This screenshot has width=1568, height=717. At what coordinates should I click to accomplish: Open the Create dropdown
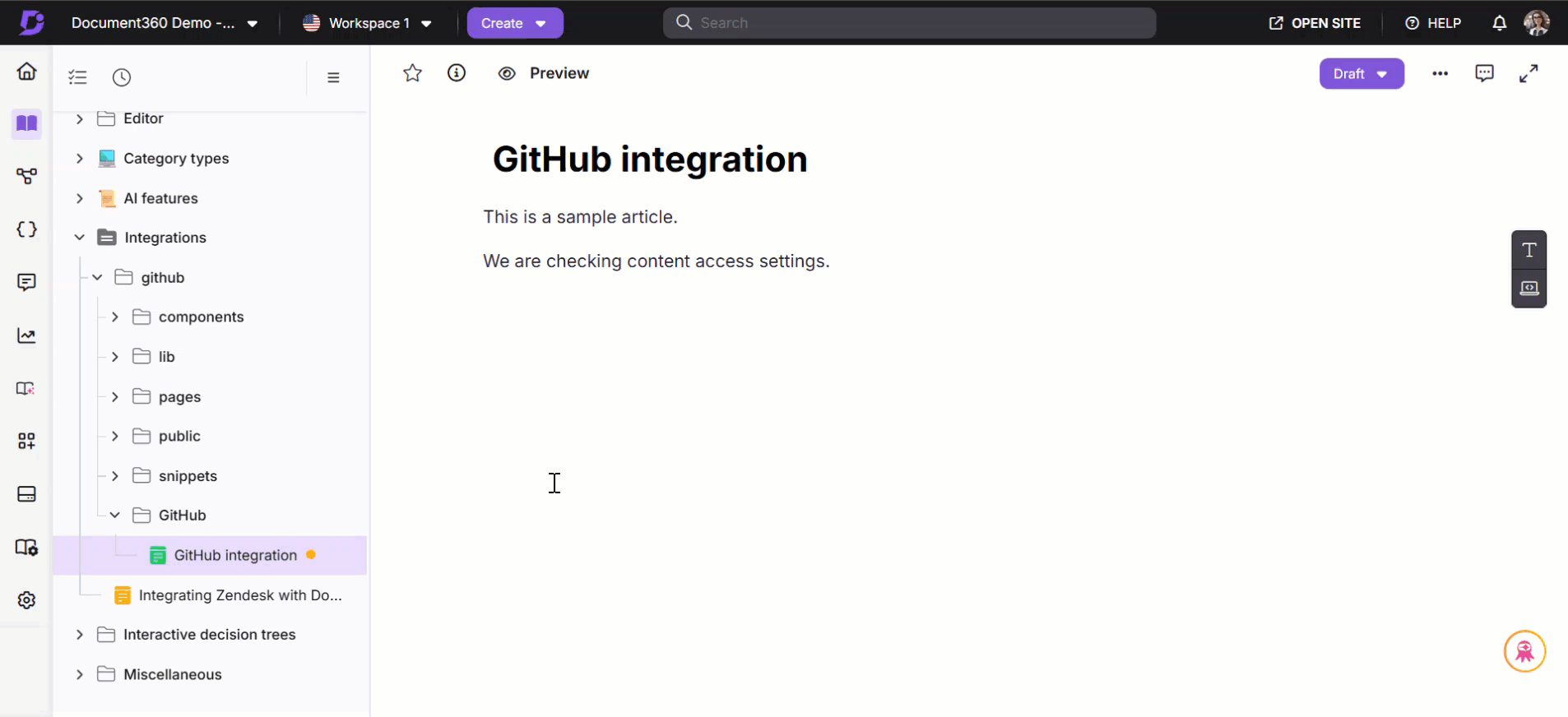click(514, 23)
